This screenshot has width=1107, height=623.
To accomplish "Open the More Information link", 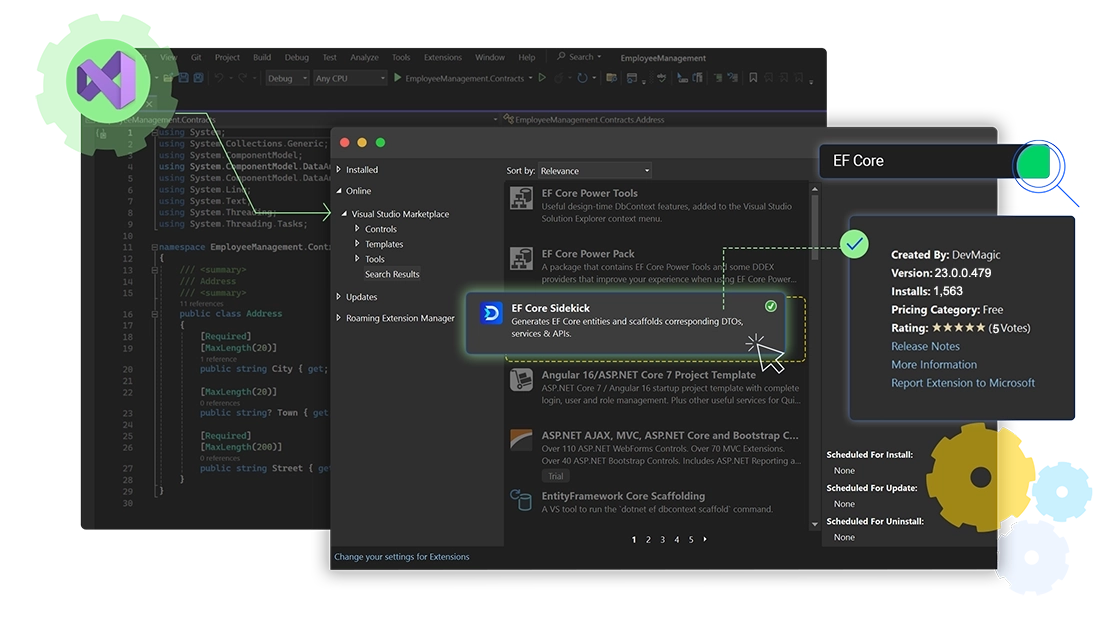I will pyautogui.click(x=934, y=364).
